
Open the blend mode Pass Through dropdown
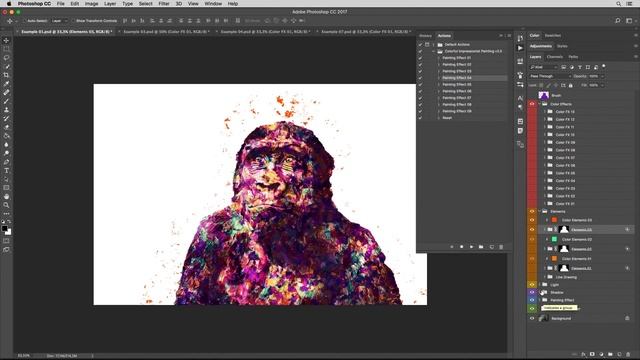pyautogui.click(x=550, y=76)
